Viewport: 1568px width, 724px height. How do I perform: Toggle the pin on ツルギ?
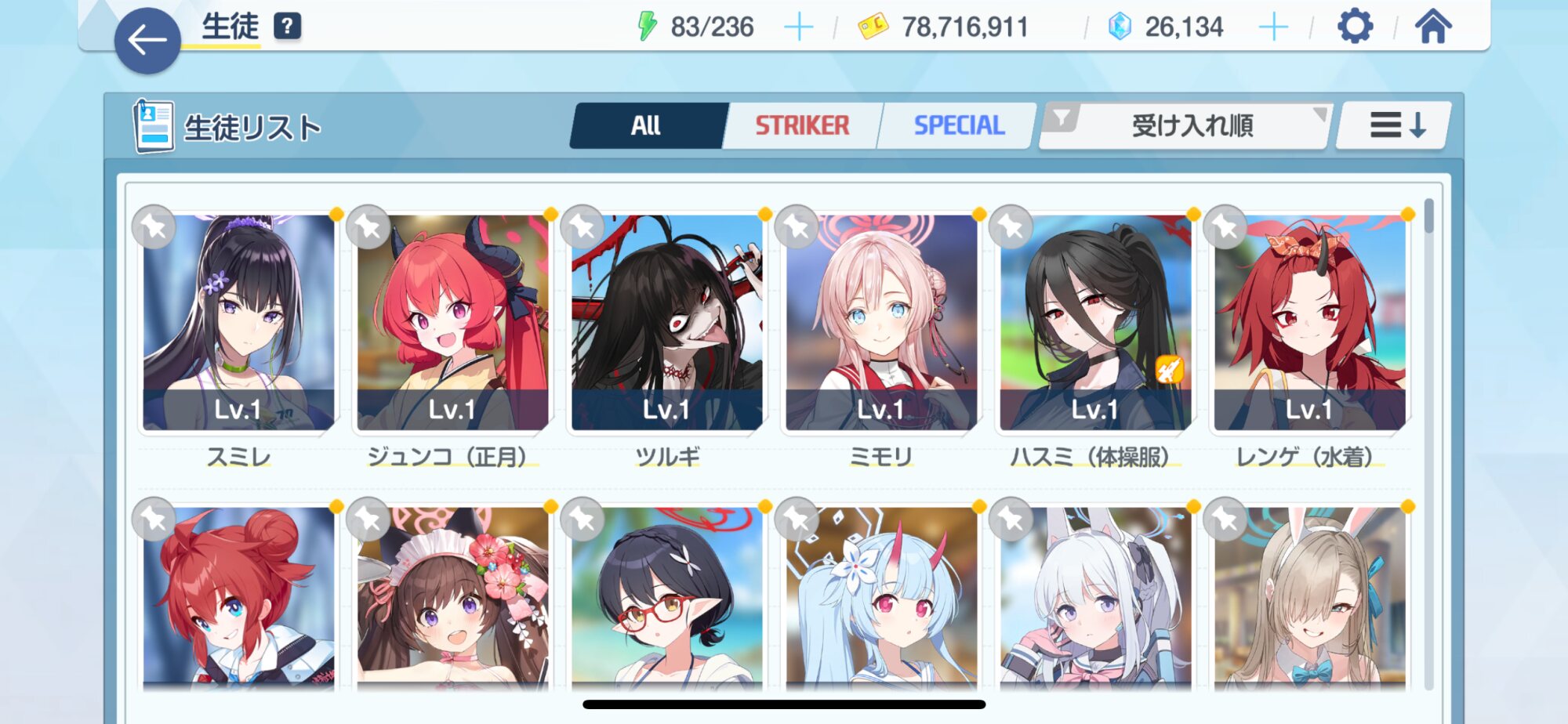click(x=583, y=227)
